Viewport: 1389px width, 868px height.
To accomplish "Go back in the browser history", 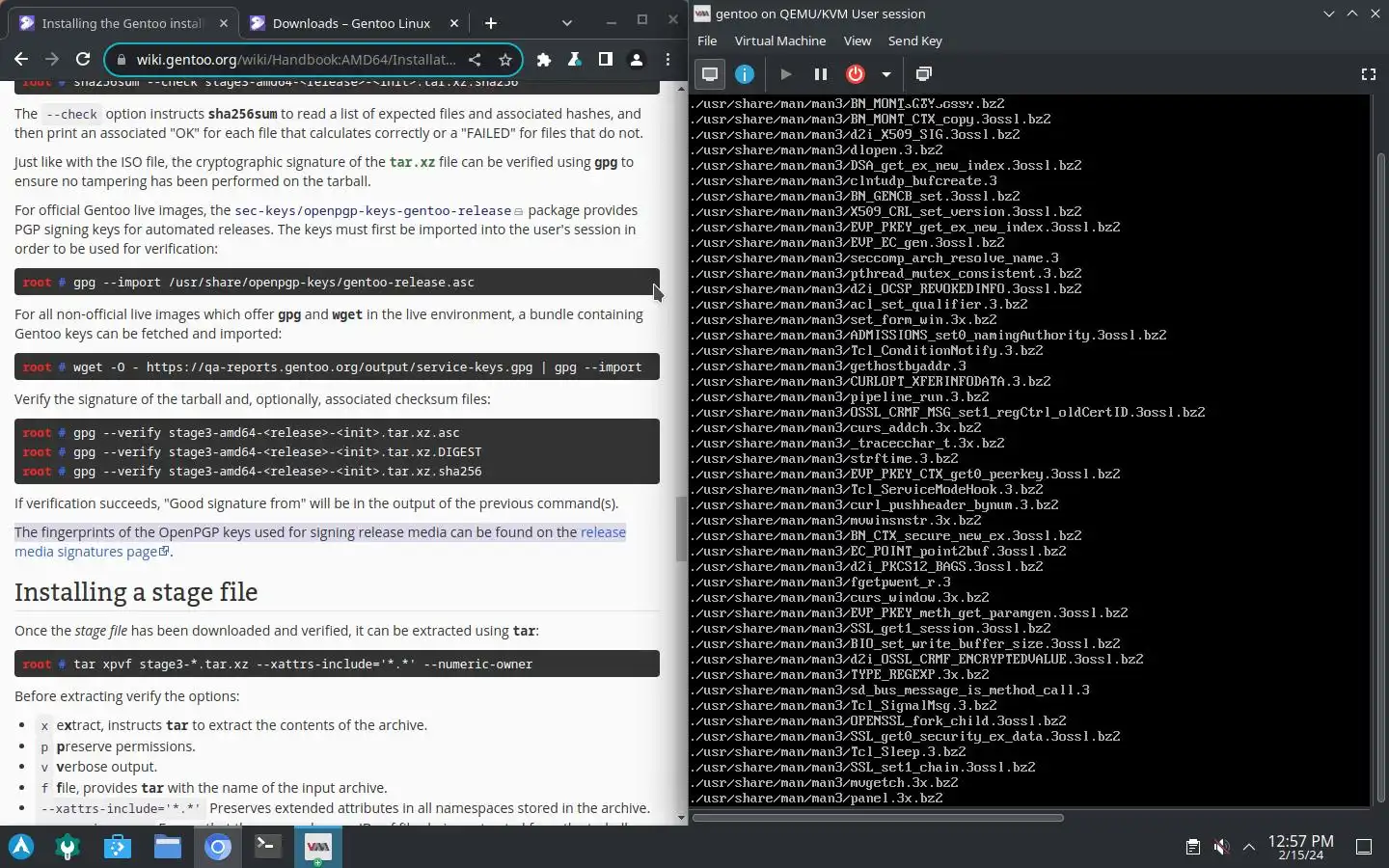I will (21, 60).
